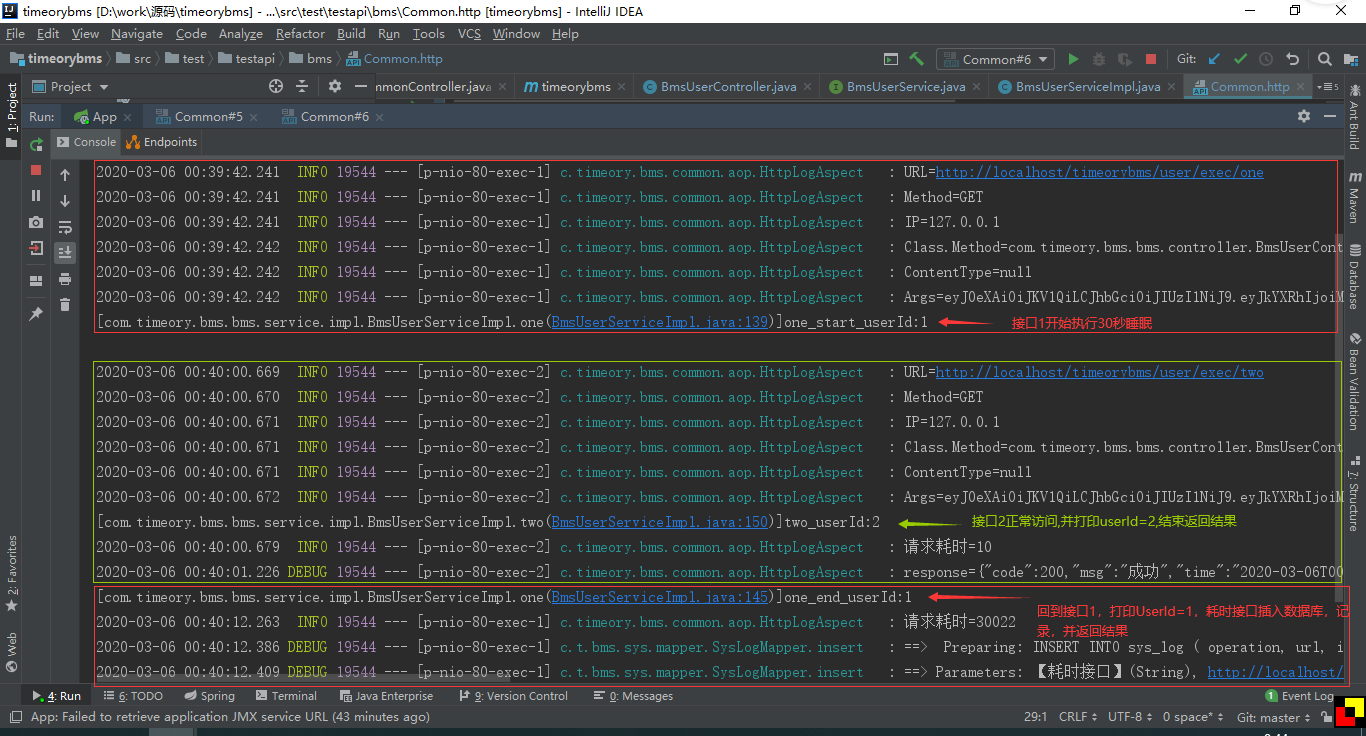Screen dimensions: 1366x736
Task: Build project with the hammer icon
Action: pos(917,59)
